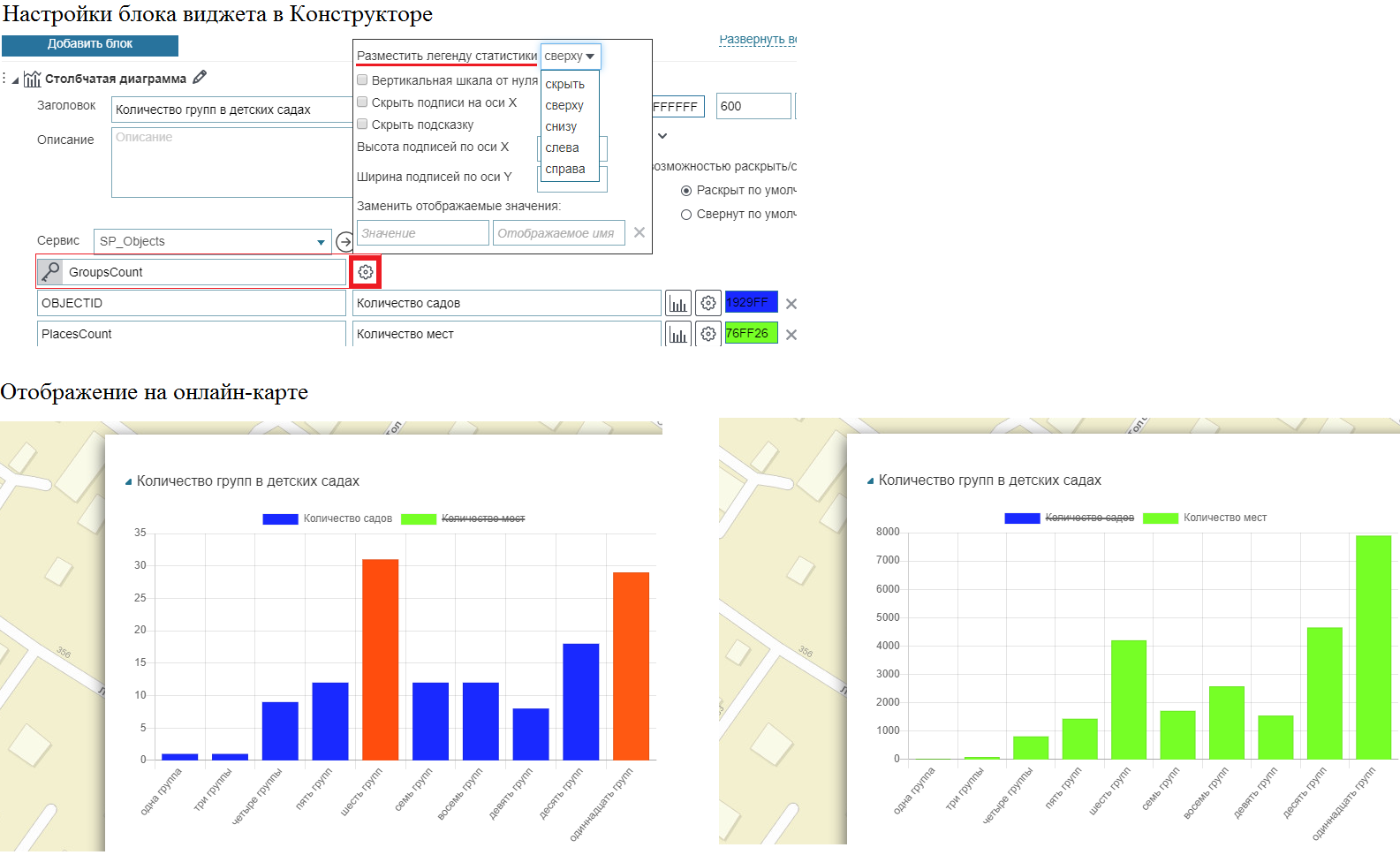Open chart type icon for OBJECTID row

(x=677, y=304)
